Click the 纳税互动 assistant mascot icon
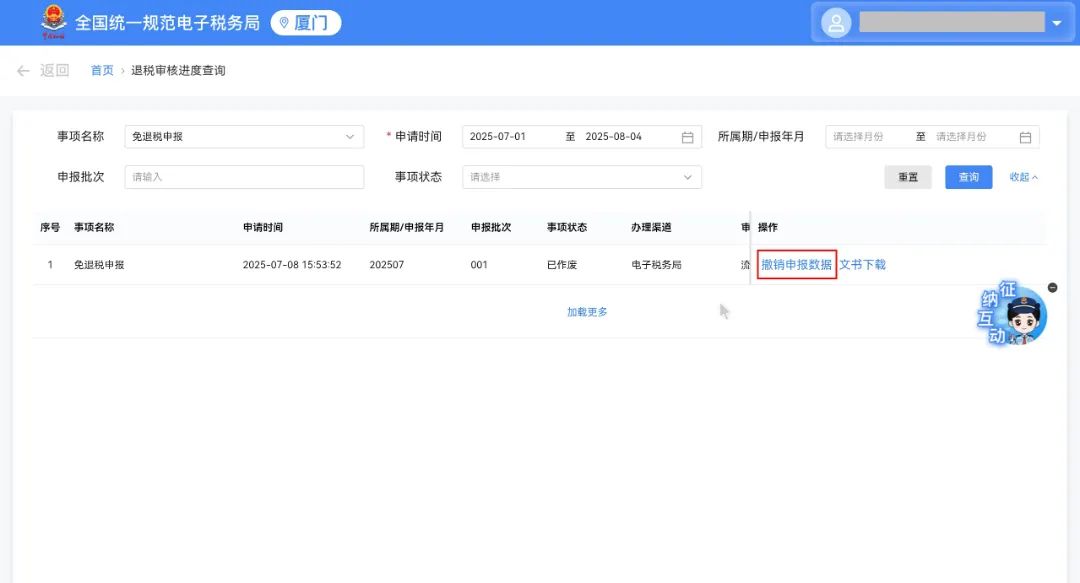Screen dimensions: 1080x583 (1013, 315)
